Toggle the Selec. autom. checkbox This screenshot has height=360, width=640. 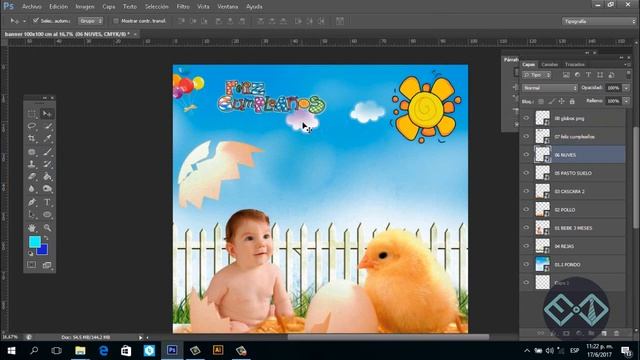coord(36,20)
